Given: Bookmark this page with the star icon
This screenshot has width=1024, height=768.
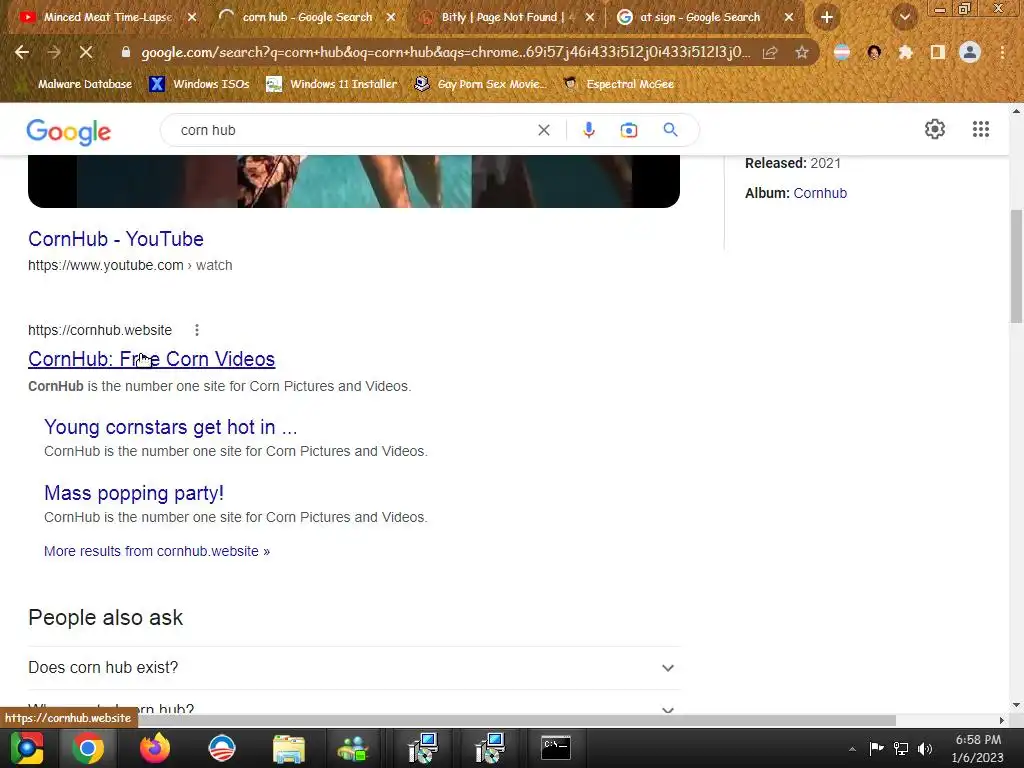Looking at the screenshot, I should pos(802,52).
